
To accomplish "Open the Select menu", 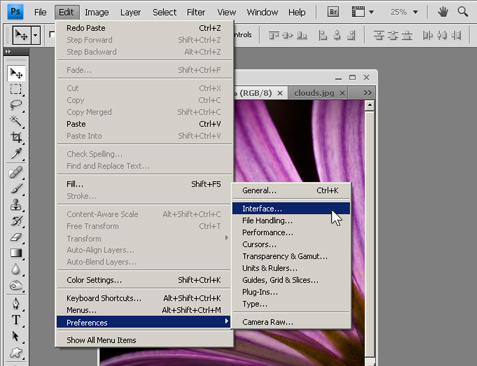I will pos(164,12).
